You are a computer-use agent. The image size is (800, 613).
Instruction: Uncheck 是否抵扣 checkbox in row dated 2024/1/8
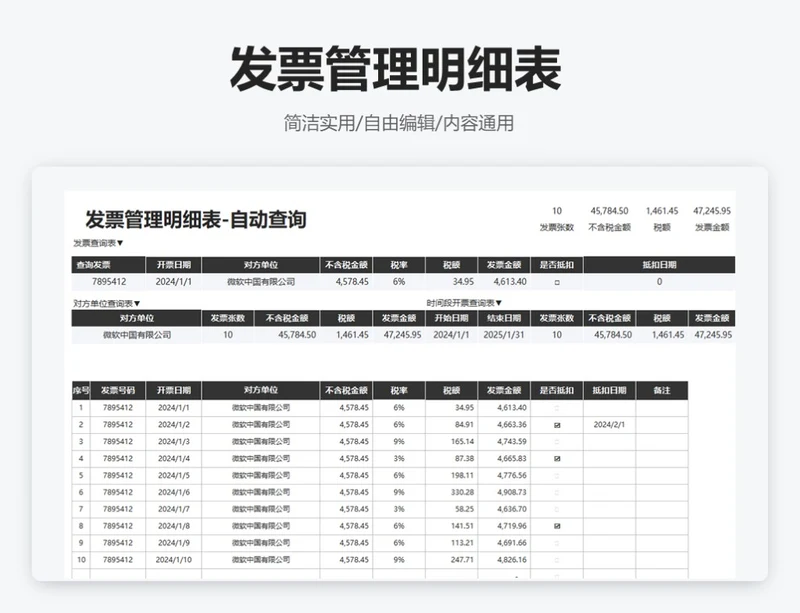557,526
